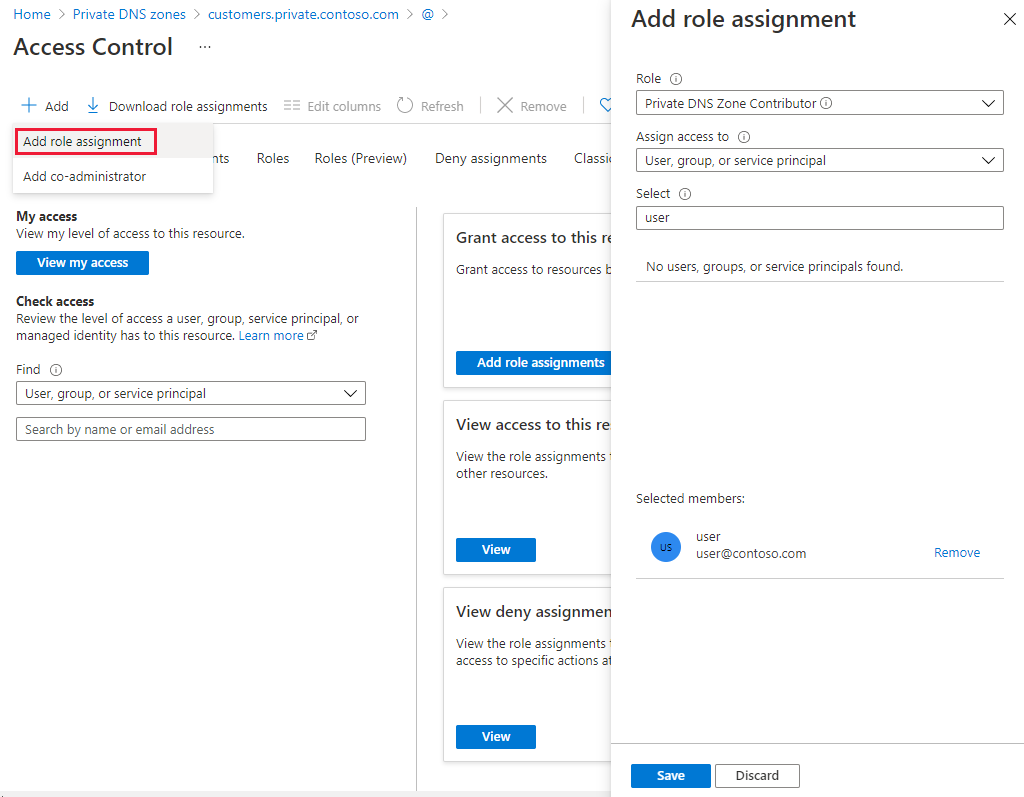Image resolution: width=1024 pixels, height=797 pixels.
Task: Click info icon next to Role label
Action: (676, 79)
